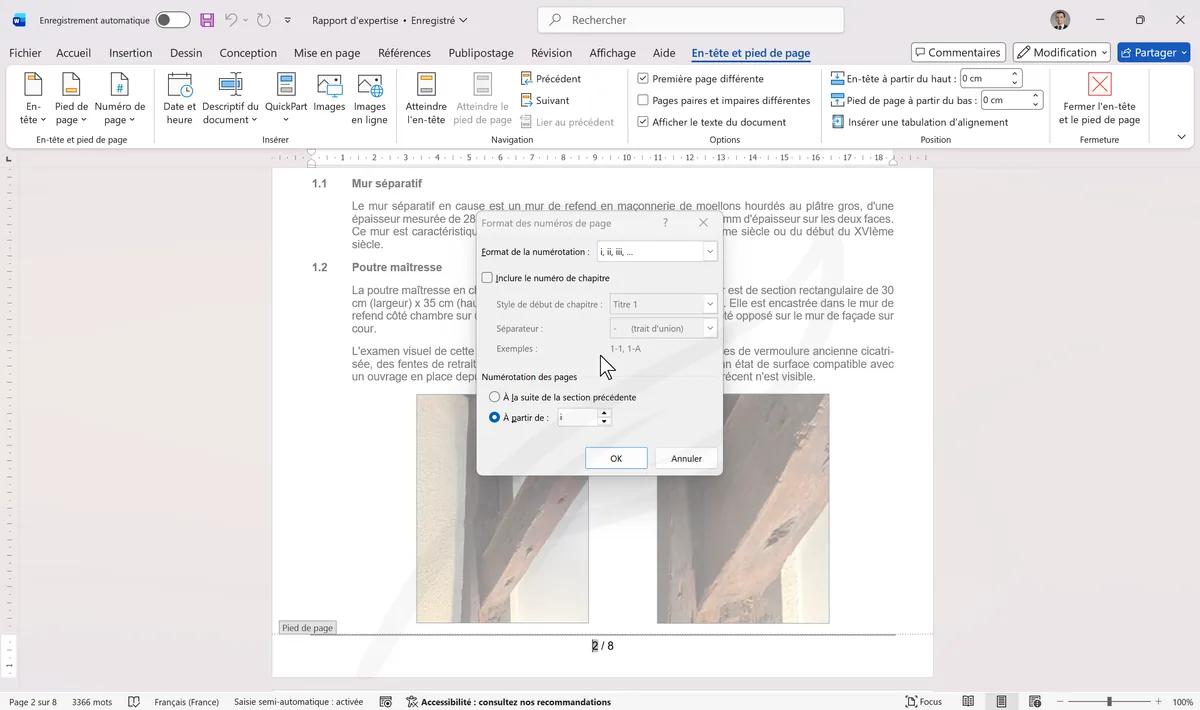Image resolution: width=1200 pixels, height=710 pixels.
Task: Select À la suite de la section précédente
Action: point(494,396)
